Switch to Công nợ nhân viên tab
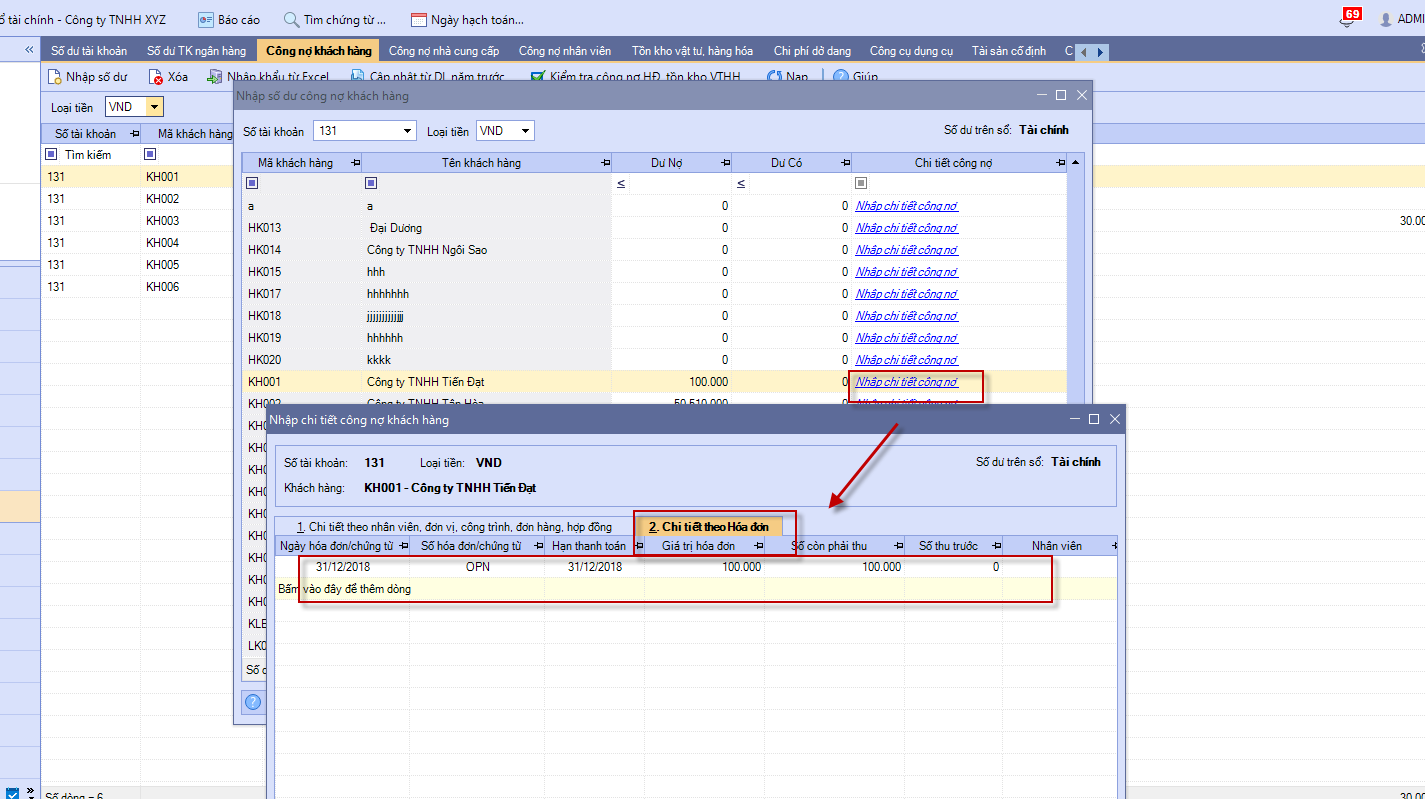1425x799 pixels. click(x=565, y=51)
